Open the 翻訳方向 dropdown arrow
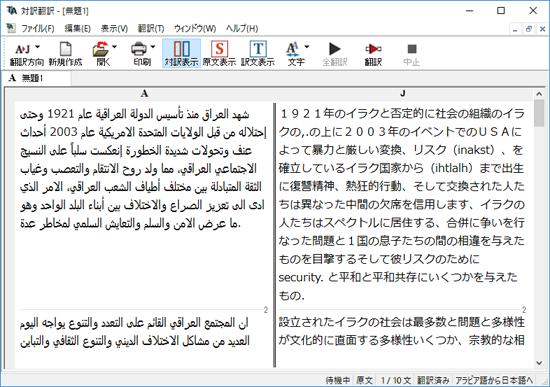Screen dimensions: 550x387 coord(38,47)
